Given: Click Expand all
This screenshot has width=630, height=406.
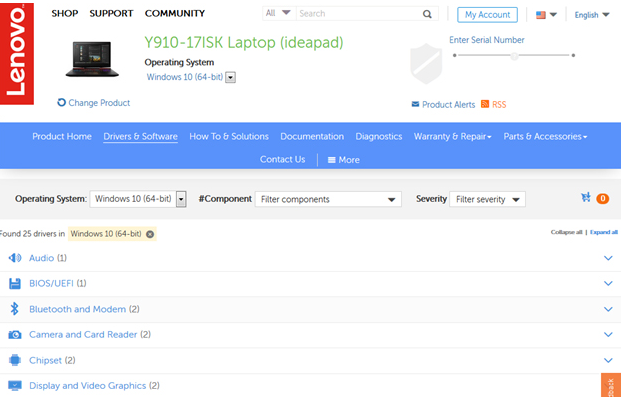Looking at the screenshot, I should (603, 232).
